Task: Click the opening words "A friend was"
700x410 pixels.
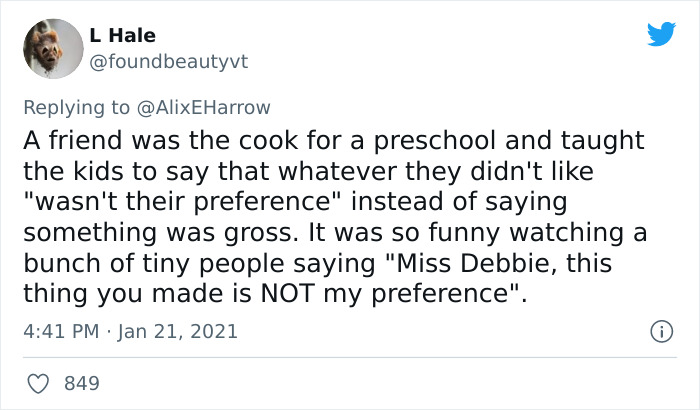Action: pyautogui.click(x=94, y=142)
